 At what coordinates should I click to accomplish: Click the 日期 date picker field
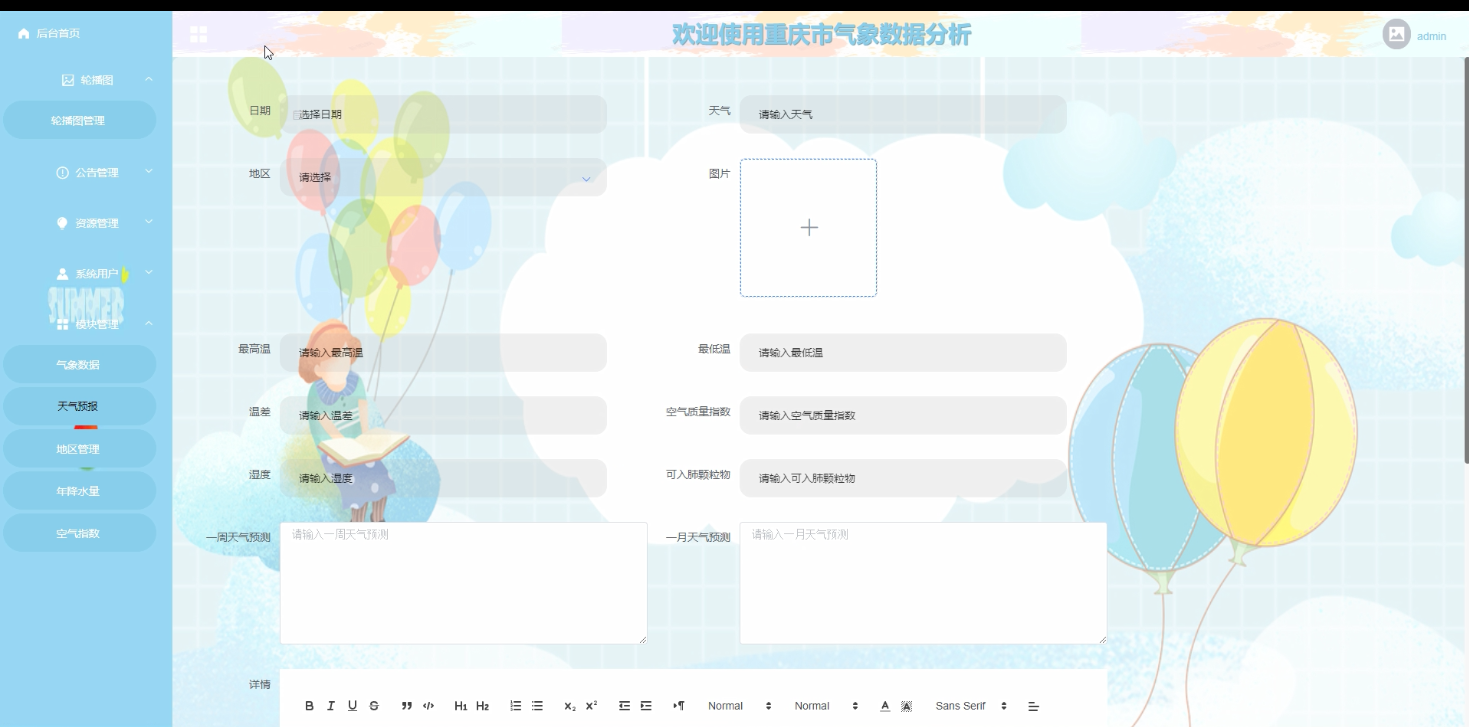coord(443,114)
